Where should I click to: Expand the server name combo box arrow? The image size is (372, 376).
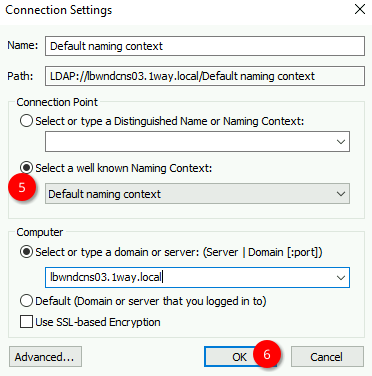(341, 277)
